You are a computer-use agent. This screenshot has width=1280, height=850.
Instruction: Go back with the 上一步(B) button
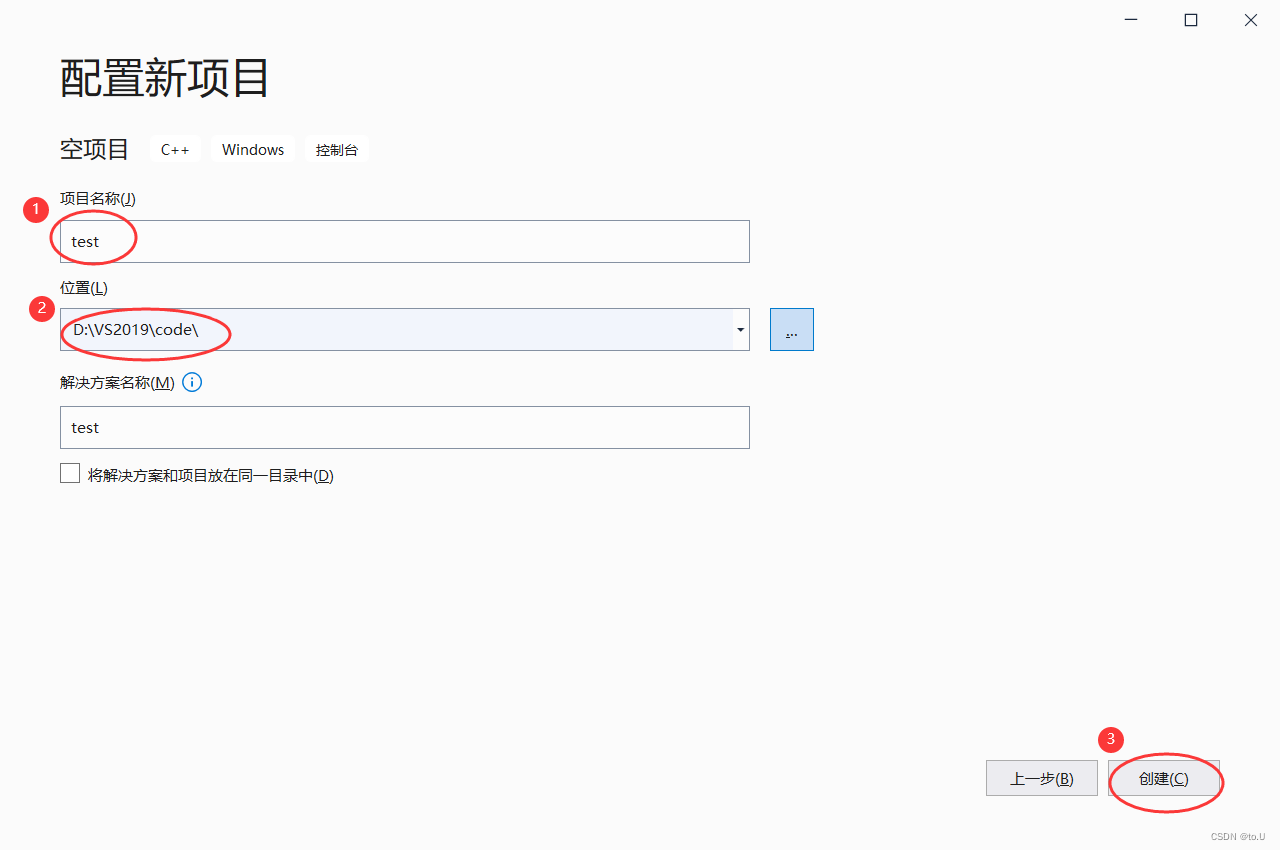[x=1042, y=778]
